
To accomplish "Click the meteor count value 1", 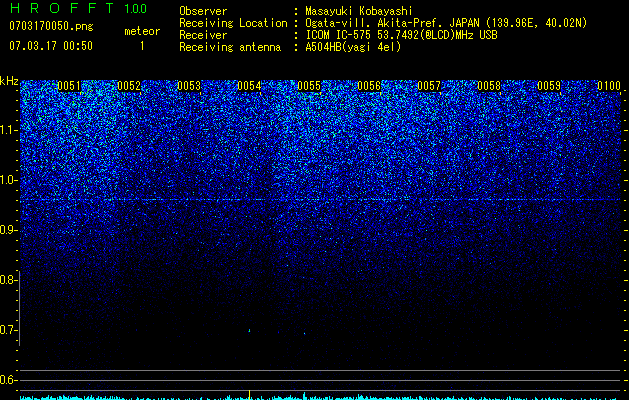I will 142,46.
